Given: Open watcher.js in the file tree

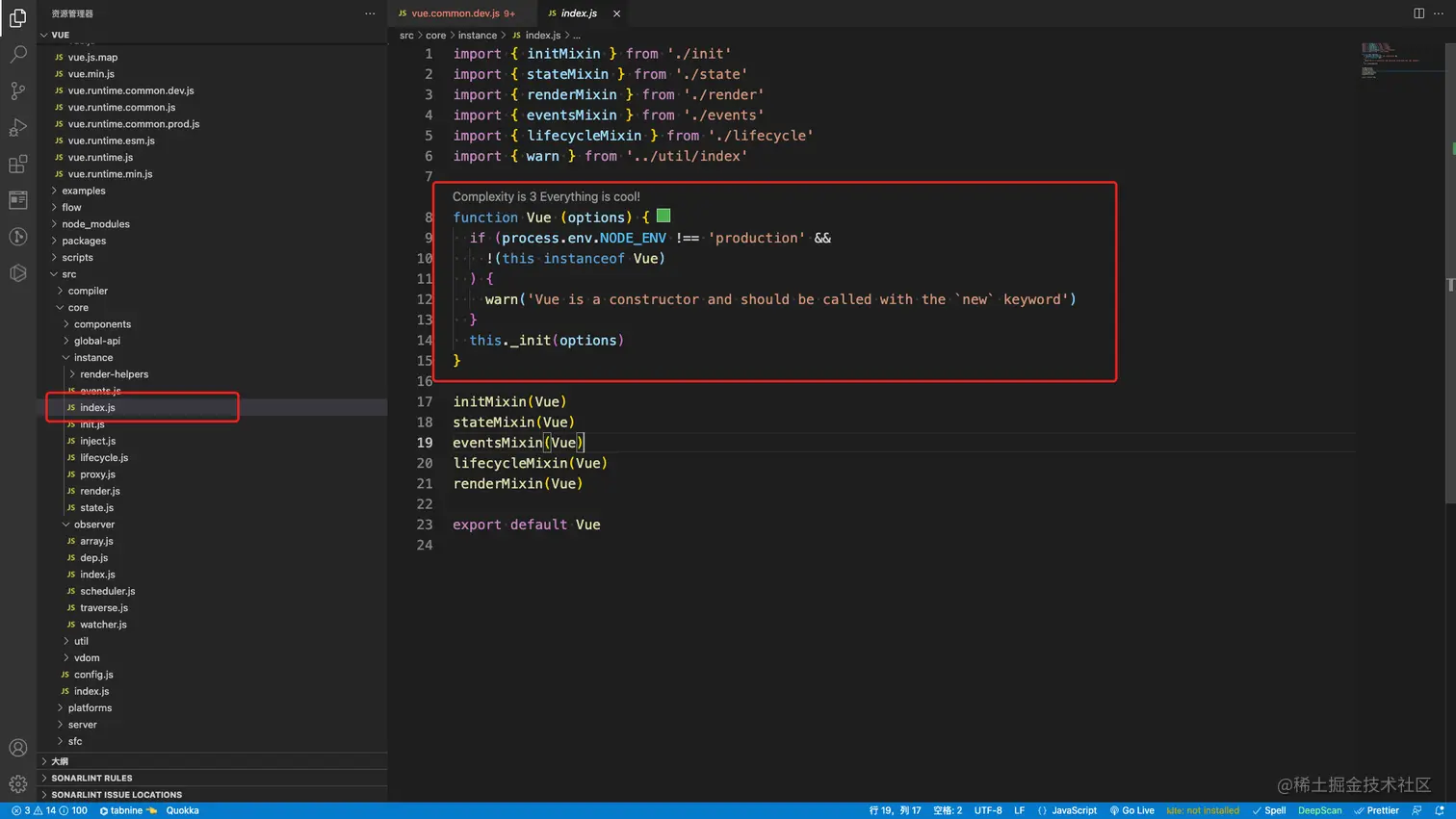Looking at the screenshot, I should click(x=212, y=625).
